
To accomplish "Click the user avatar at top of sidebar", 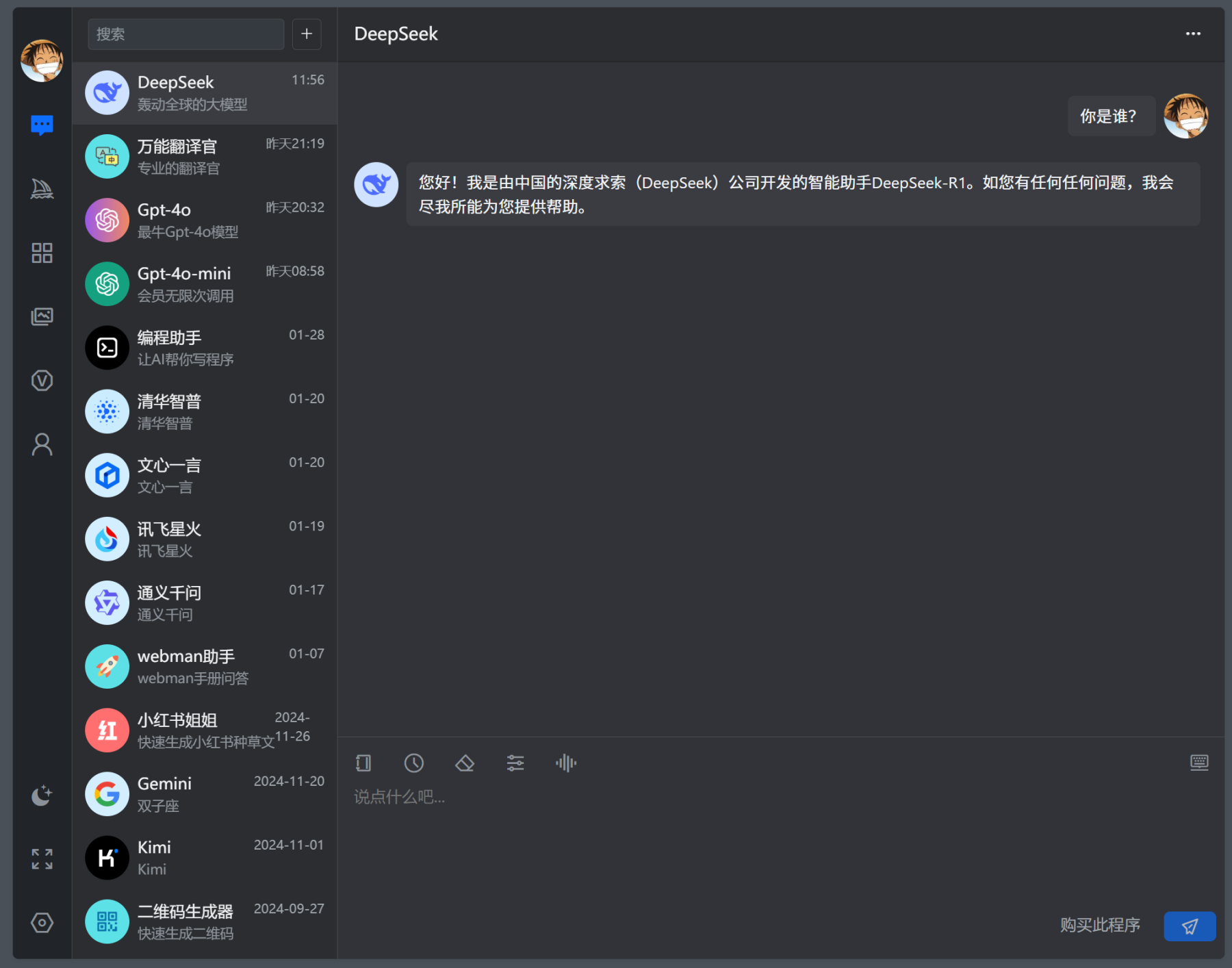I will (x=42, y=60).
